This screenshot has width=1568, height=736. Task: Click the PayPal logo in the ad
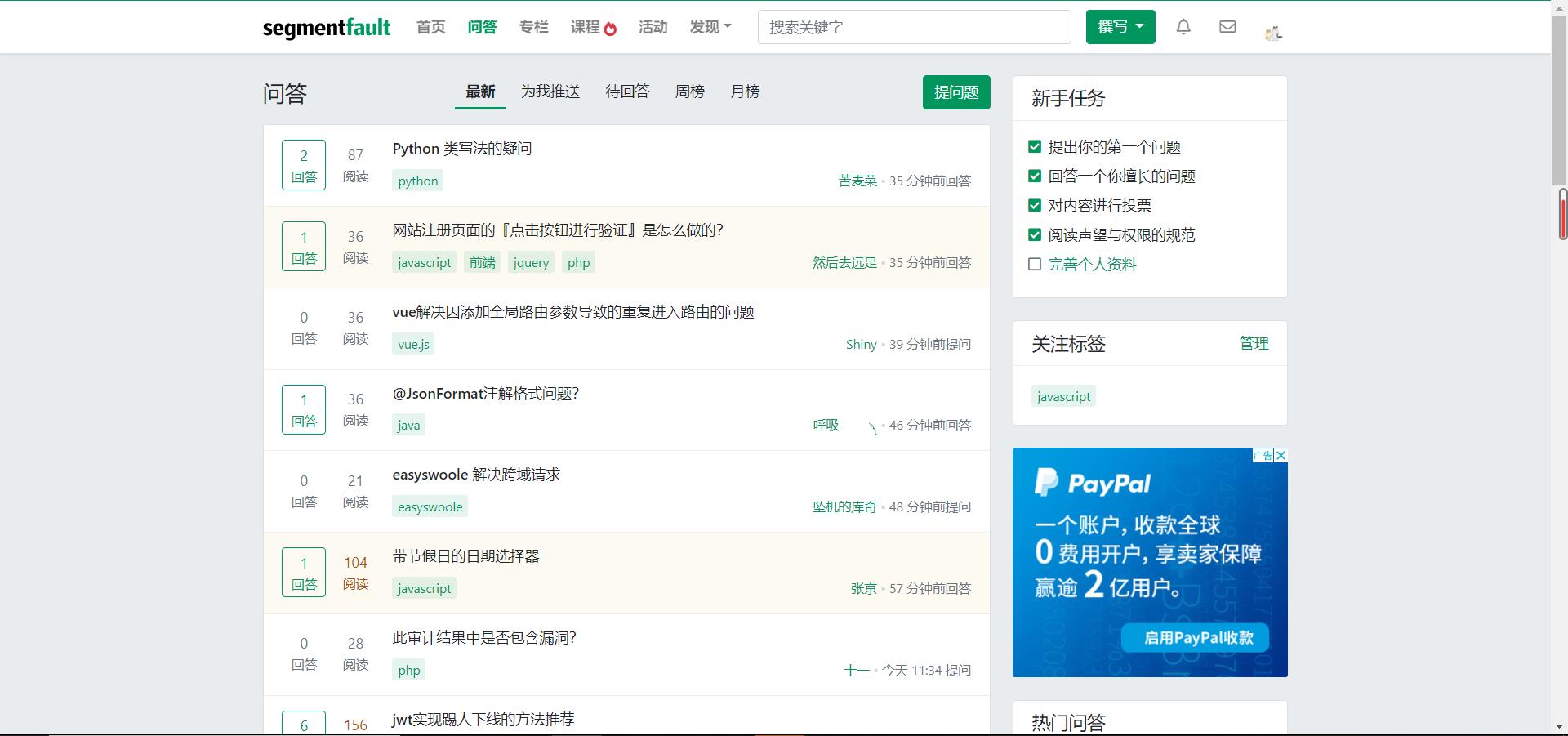pyautogui.click(x=1093, y=483)
